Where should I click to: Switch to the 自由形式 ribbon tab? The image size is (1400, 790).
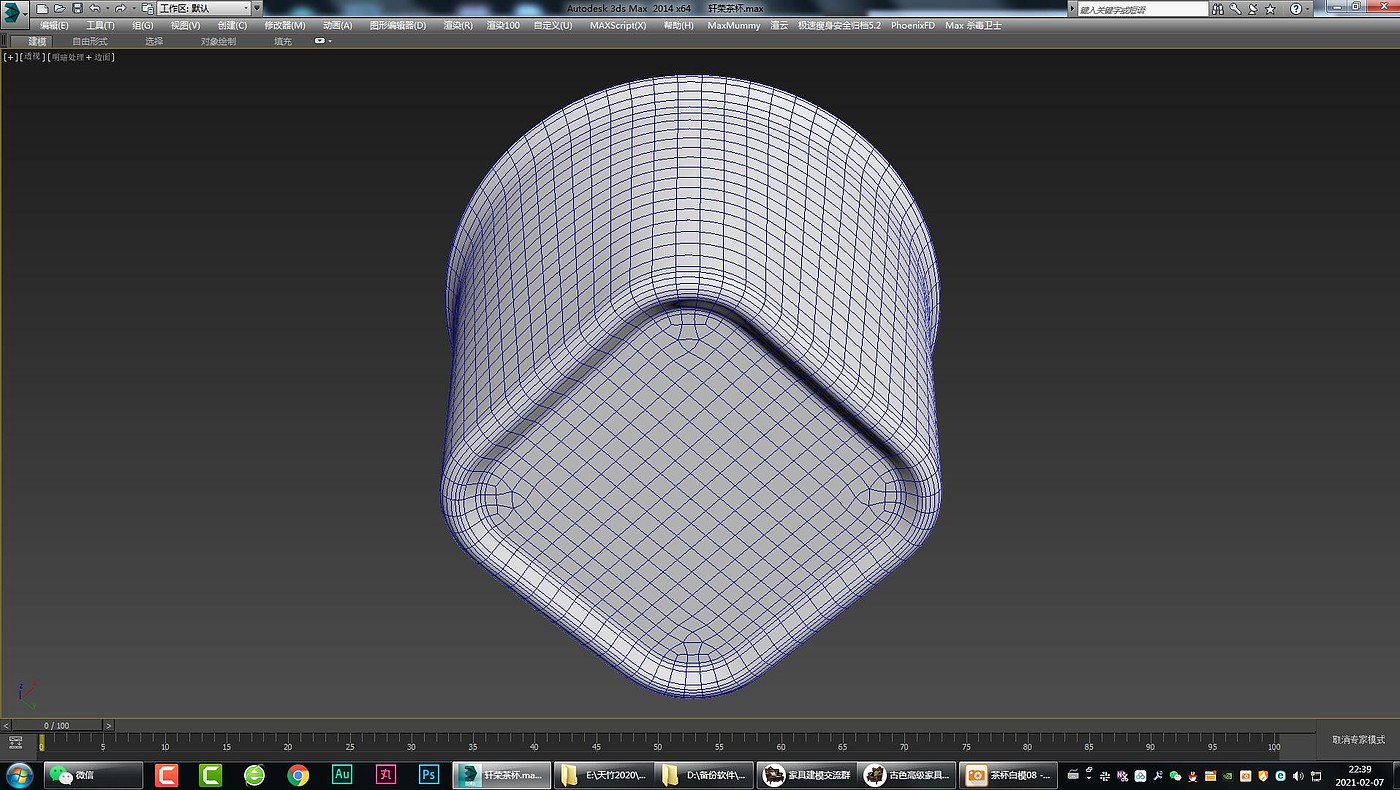coord(91,41)
